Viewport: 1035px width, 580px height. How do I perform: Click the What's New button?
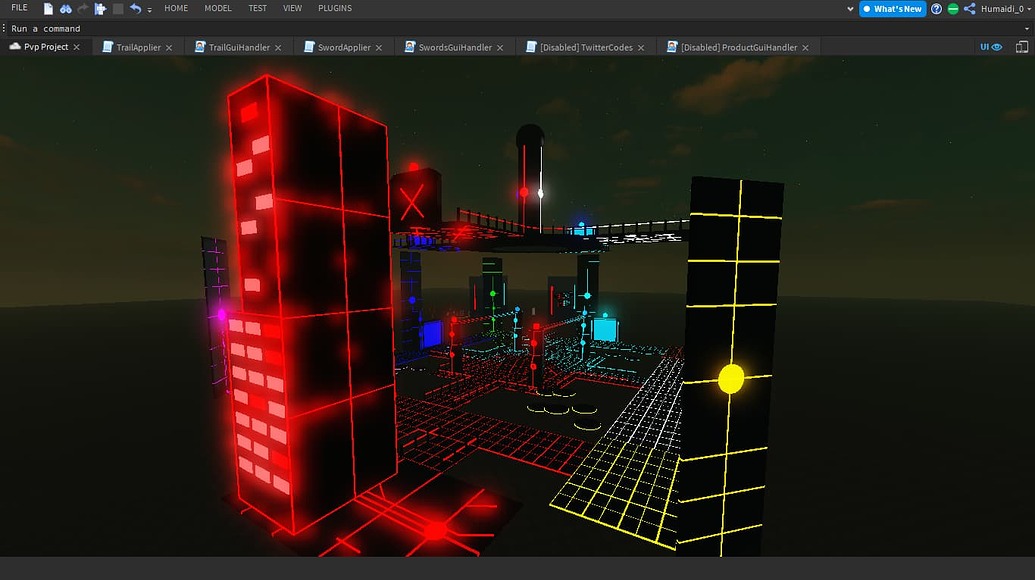point(891,8)
